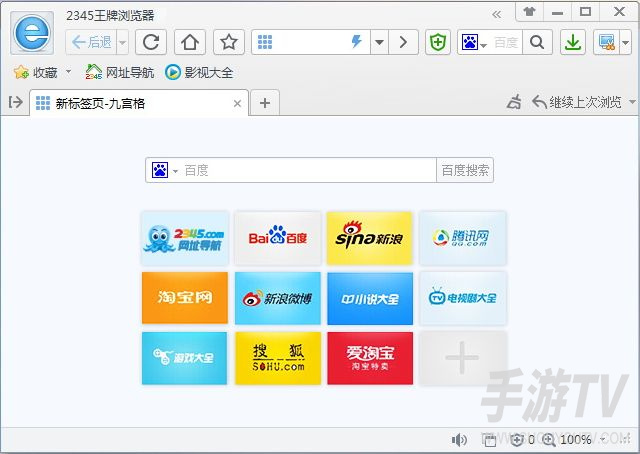
Task: Click the zoom magnifier icon
Action: 549,439
